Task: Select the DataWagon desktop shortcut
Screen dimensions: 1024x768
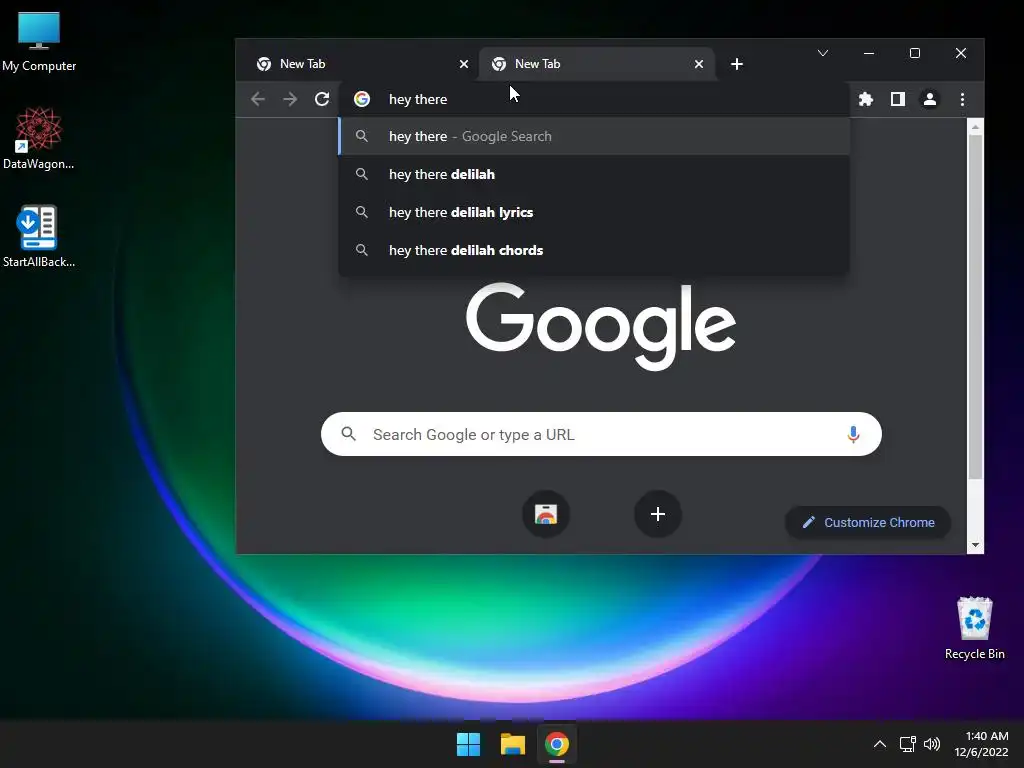Action: pyautogui.click(x=39, y=138)
